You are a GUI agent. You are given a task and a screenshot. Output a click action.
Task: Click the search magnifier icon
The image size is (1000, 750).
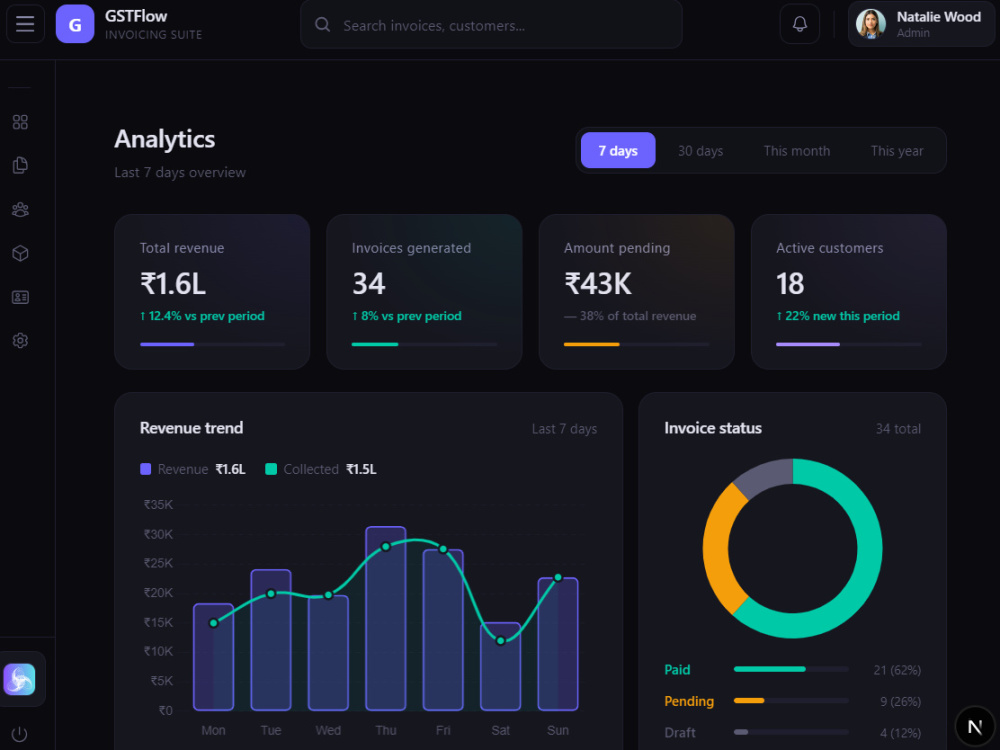(x=323, y=25)
